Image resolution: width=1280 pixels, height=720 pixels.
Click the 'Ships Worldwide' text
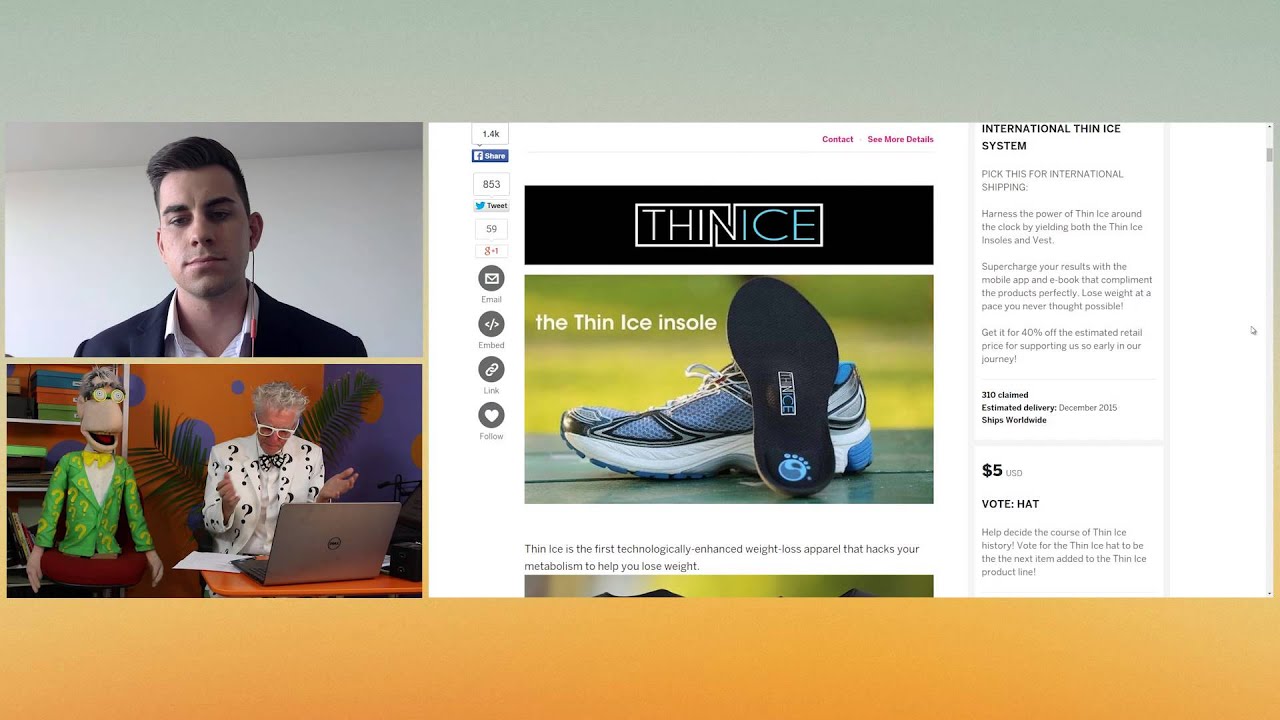(x=1014, y=420)
